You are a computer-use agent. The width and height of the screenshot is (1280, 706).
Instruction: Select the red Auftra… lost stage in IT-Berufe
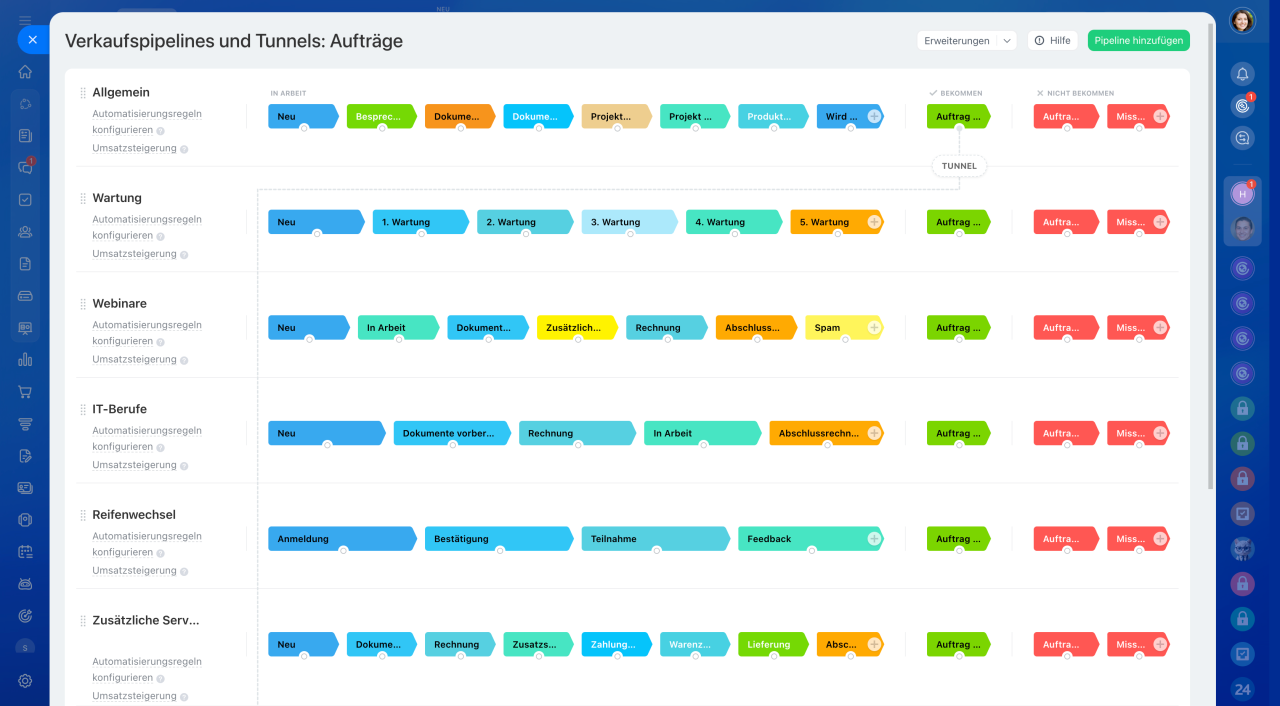point(1066,433)
